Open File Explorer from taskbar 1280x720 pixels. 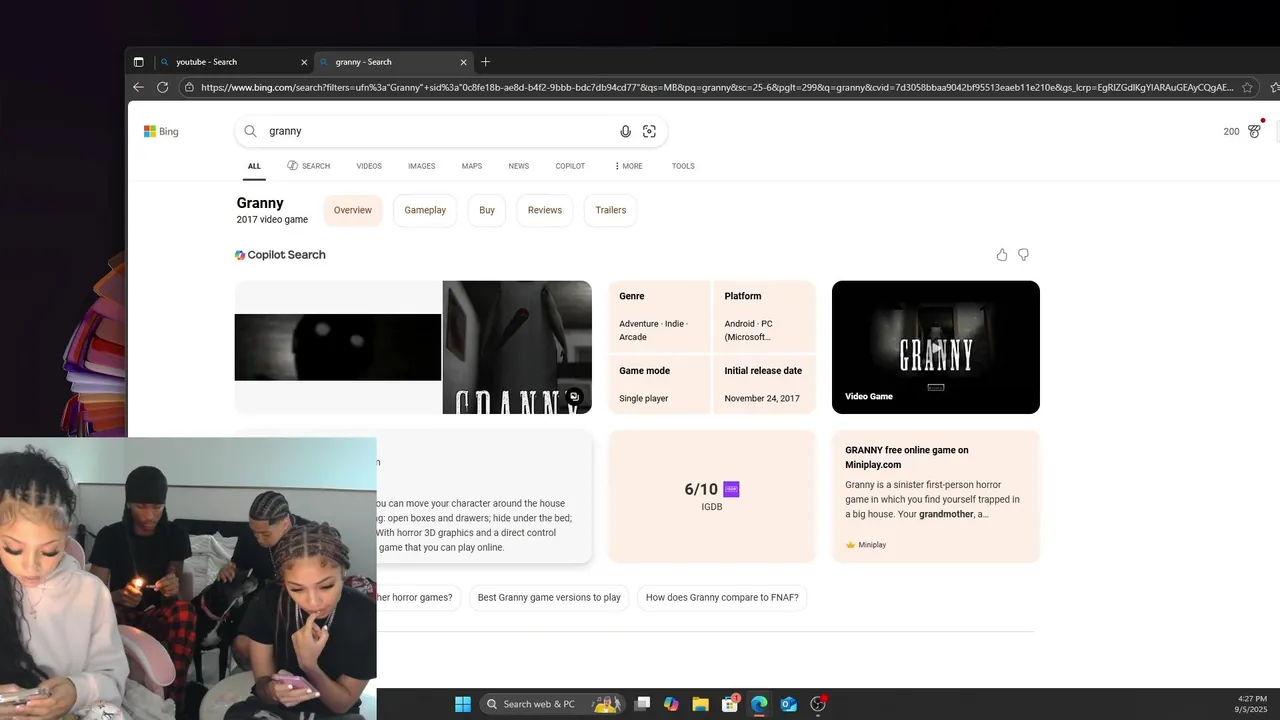pyautogui.click(x=700, y=704)
